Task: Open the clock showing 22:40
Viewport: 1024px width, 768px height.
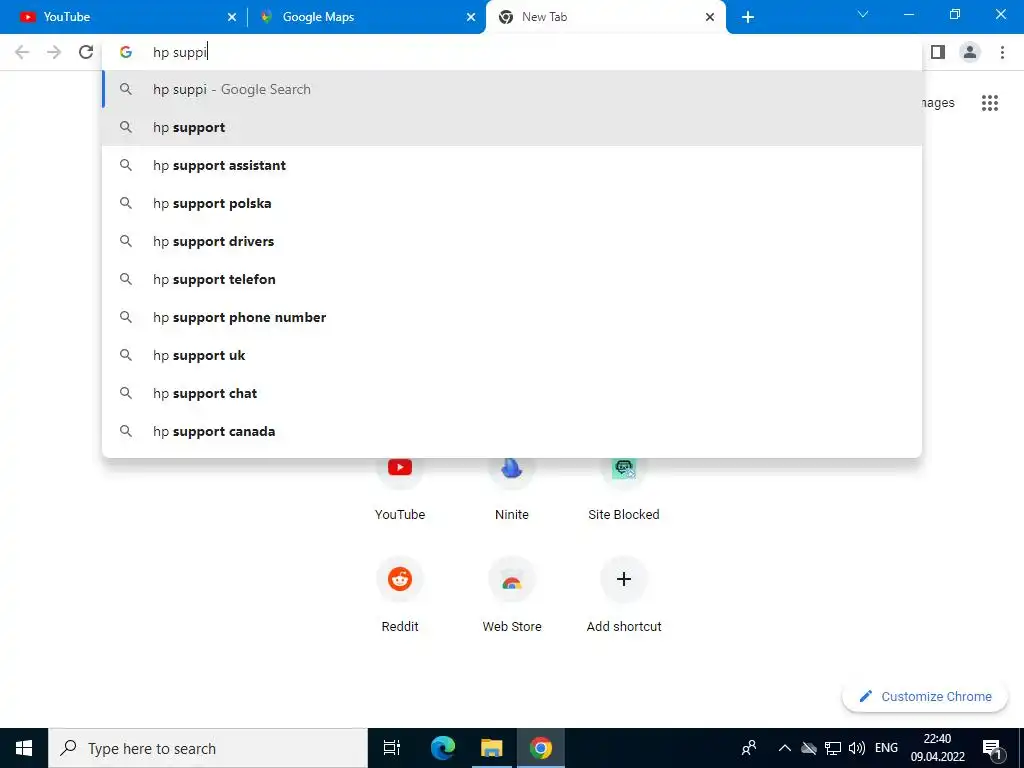Action: (x=938, y=748)
